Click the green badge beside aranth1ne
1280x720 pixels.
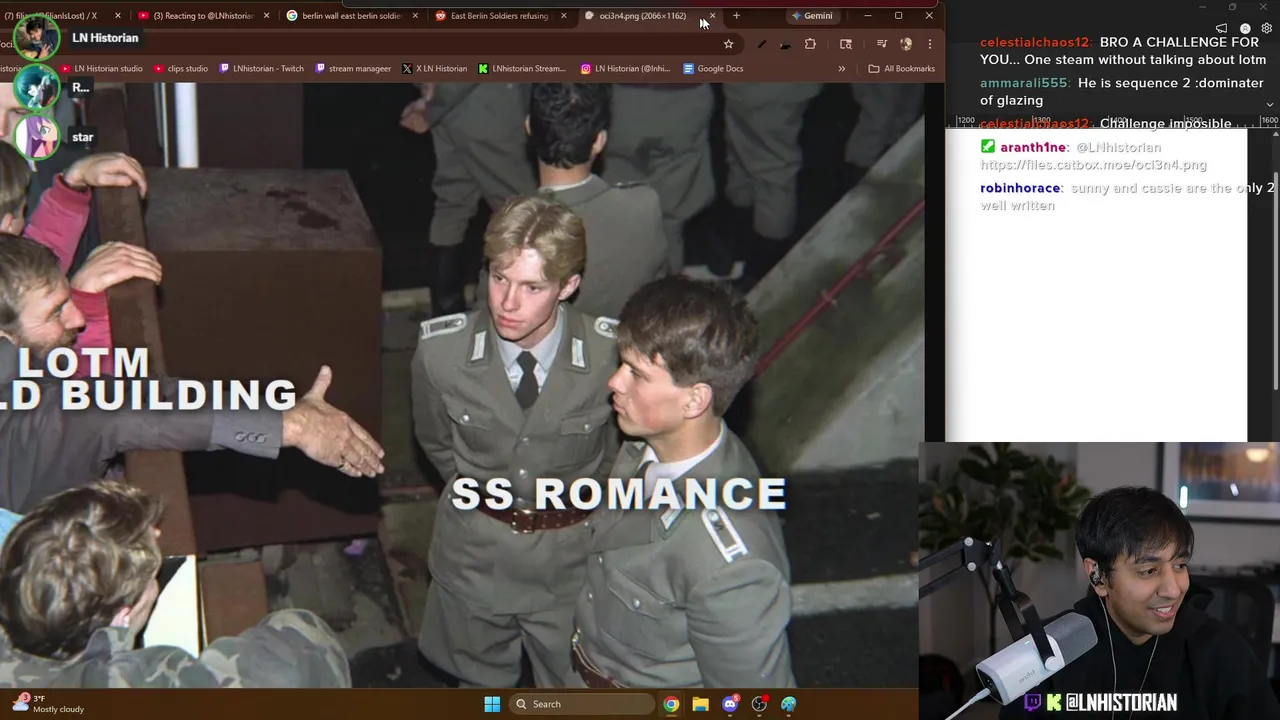(988, 147)
